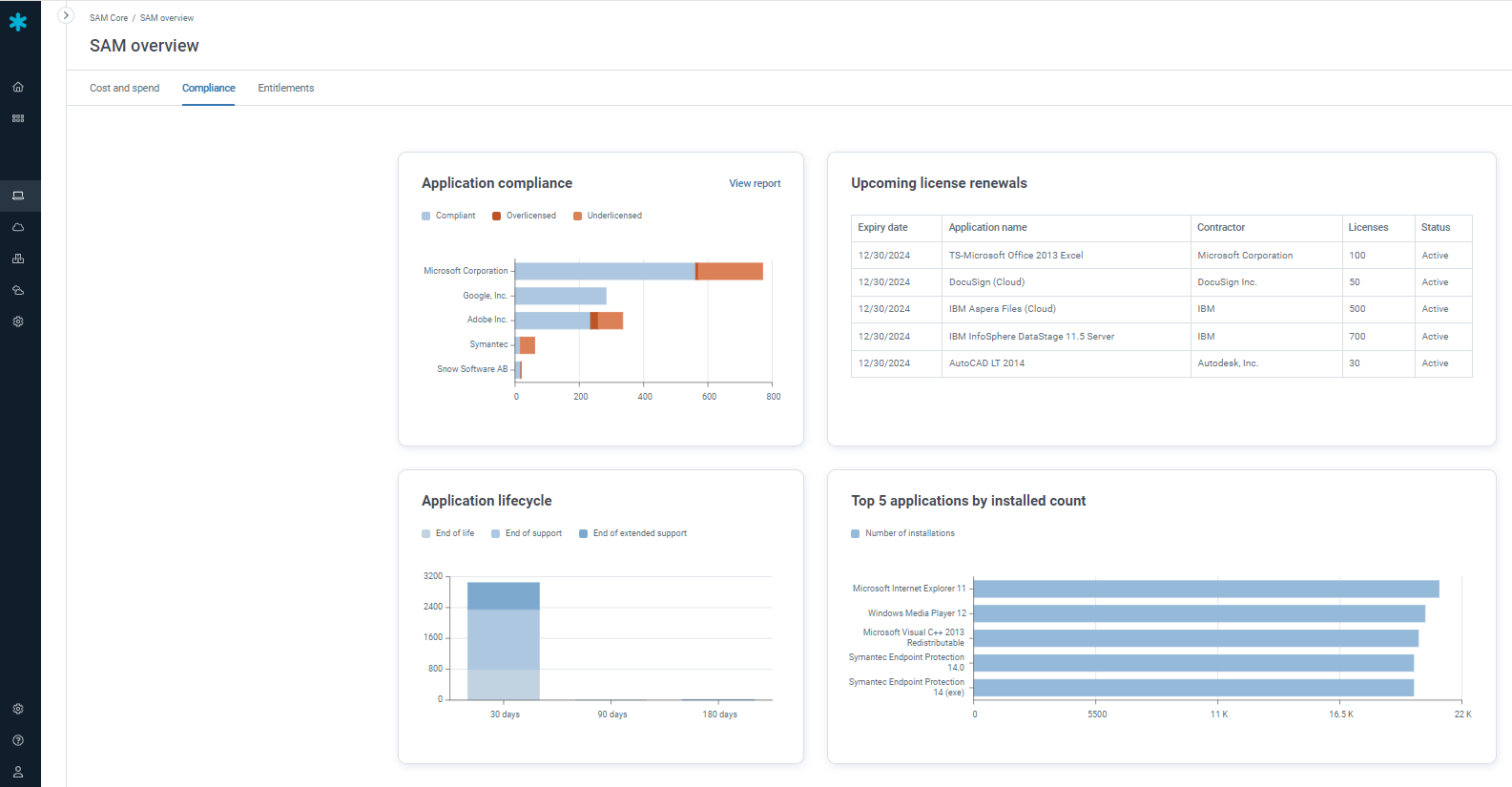This screenshot has width=1512, height=787.
Task: Open the user profile icon
Action: point(18,772)
